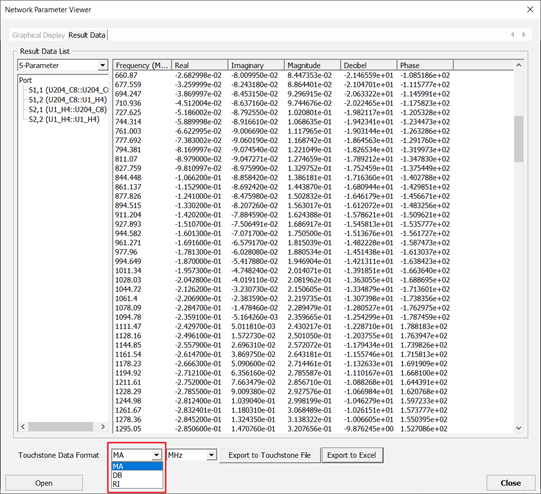This screenshot has height=494, width=541.
Task: Click Export to Touchstone File button
Action: 269,455
